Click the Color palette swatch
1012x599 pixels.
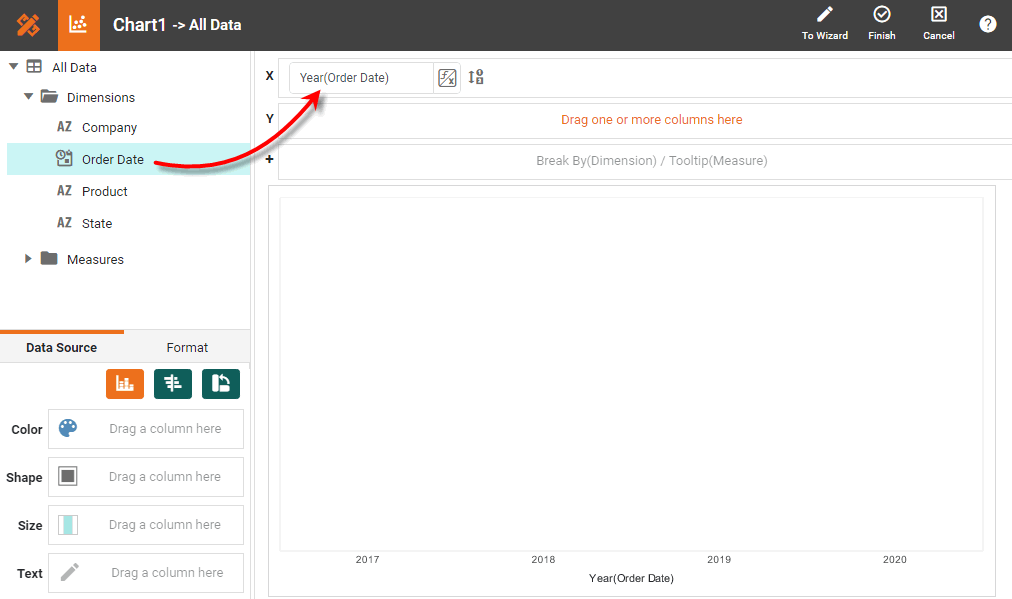coord(67,429)
